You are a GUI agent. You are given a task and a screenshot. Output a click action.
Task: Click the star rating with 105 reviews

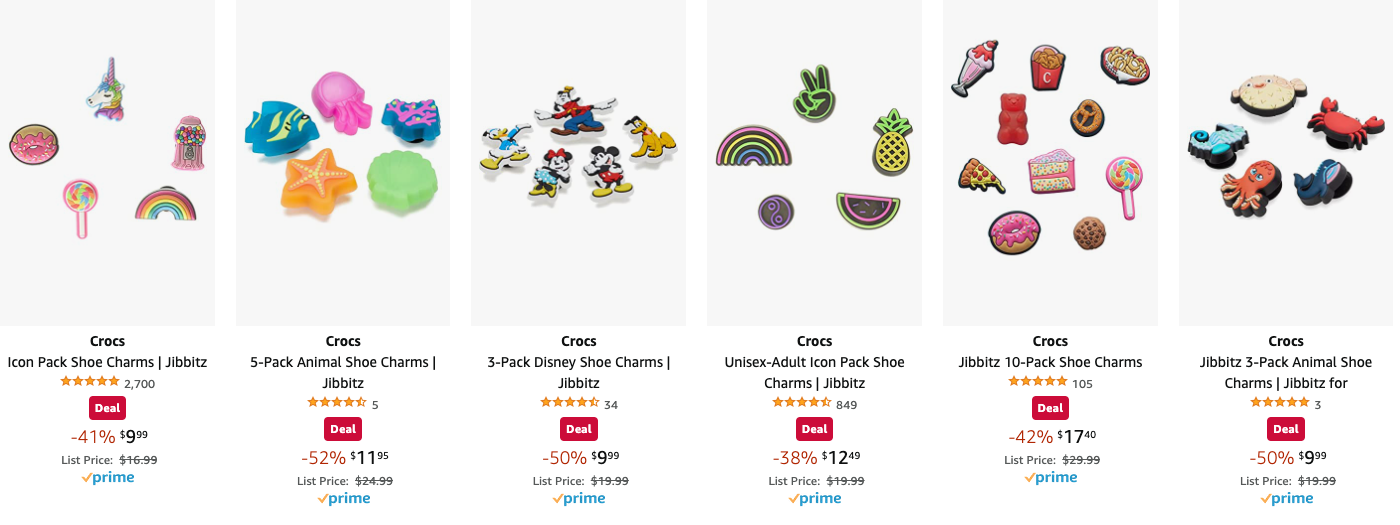click(1038, 382)
